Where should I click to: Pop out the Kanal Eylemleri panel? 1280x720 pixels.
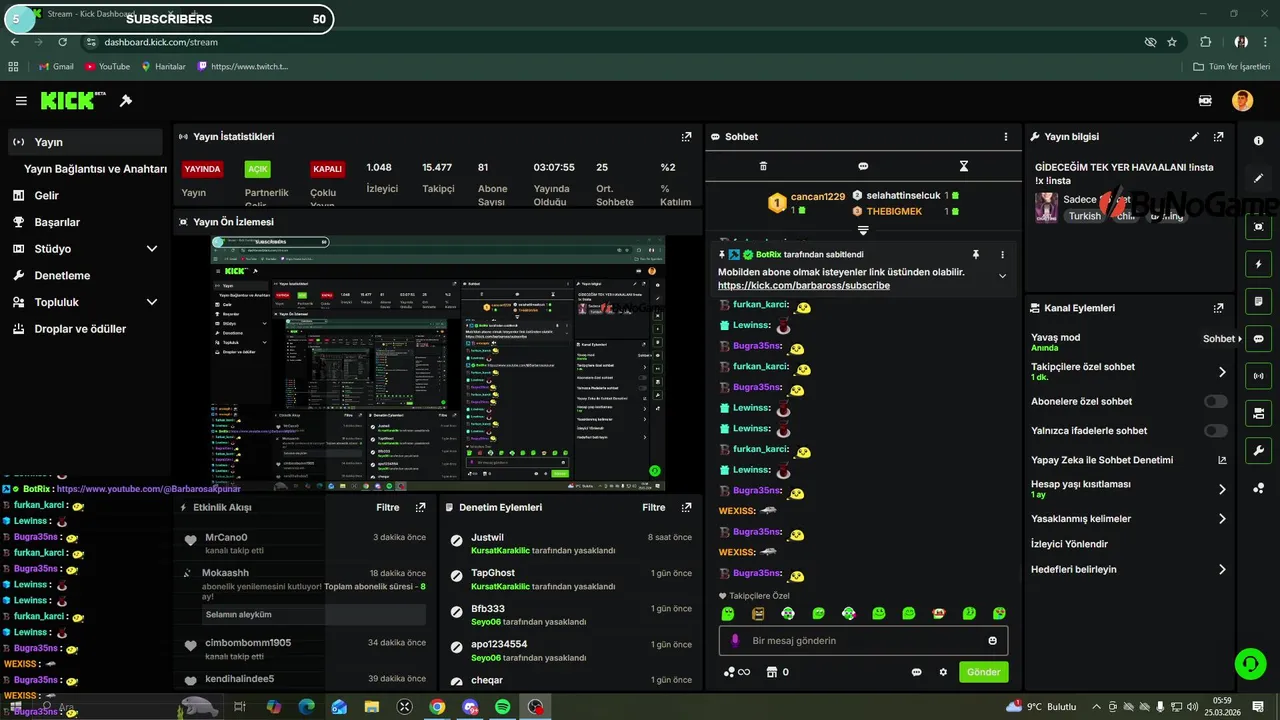click(1218, 308)
